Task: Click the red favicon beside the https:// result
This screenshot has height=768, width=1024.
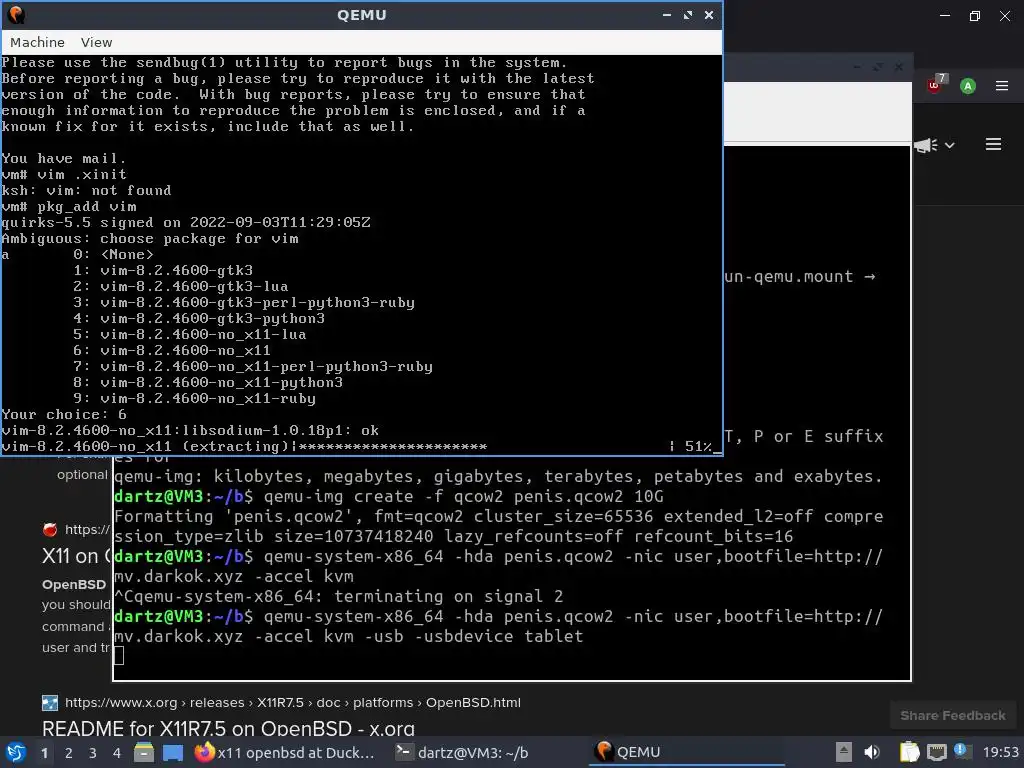Action: pyautogui.click(x=50, y=530)
